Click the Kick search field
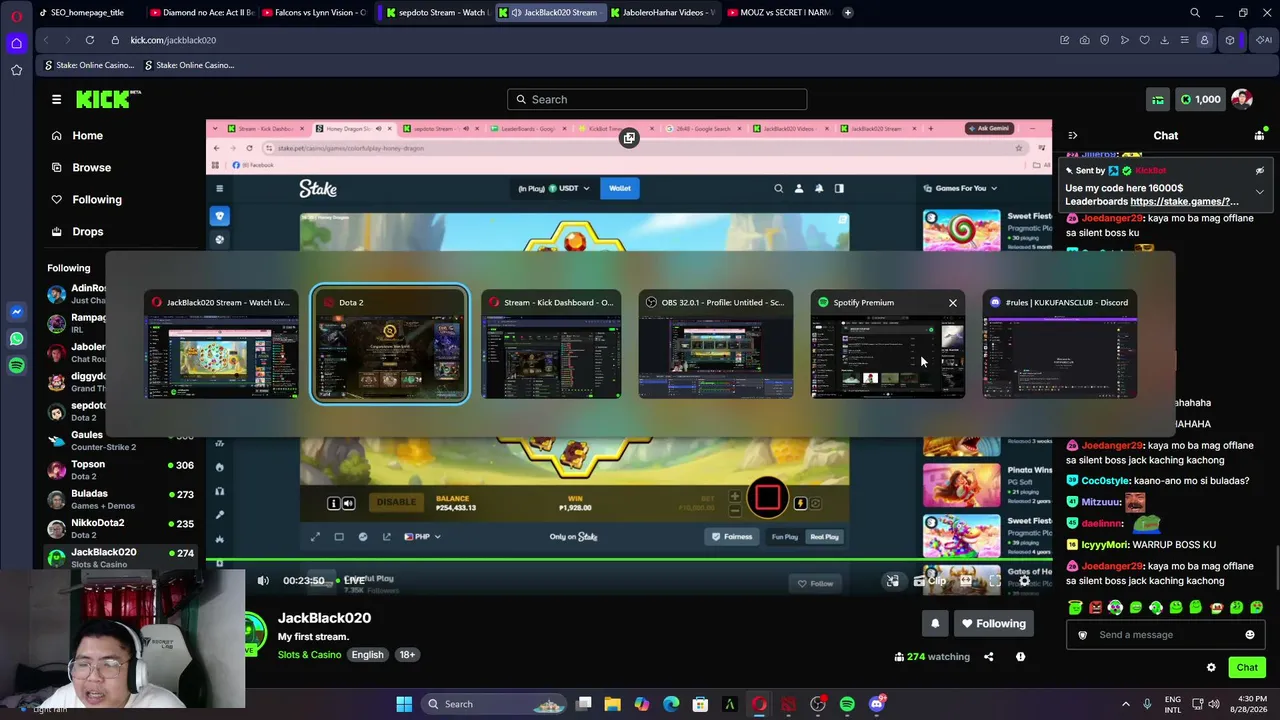 point(657,99)
